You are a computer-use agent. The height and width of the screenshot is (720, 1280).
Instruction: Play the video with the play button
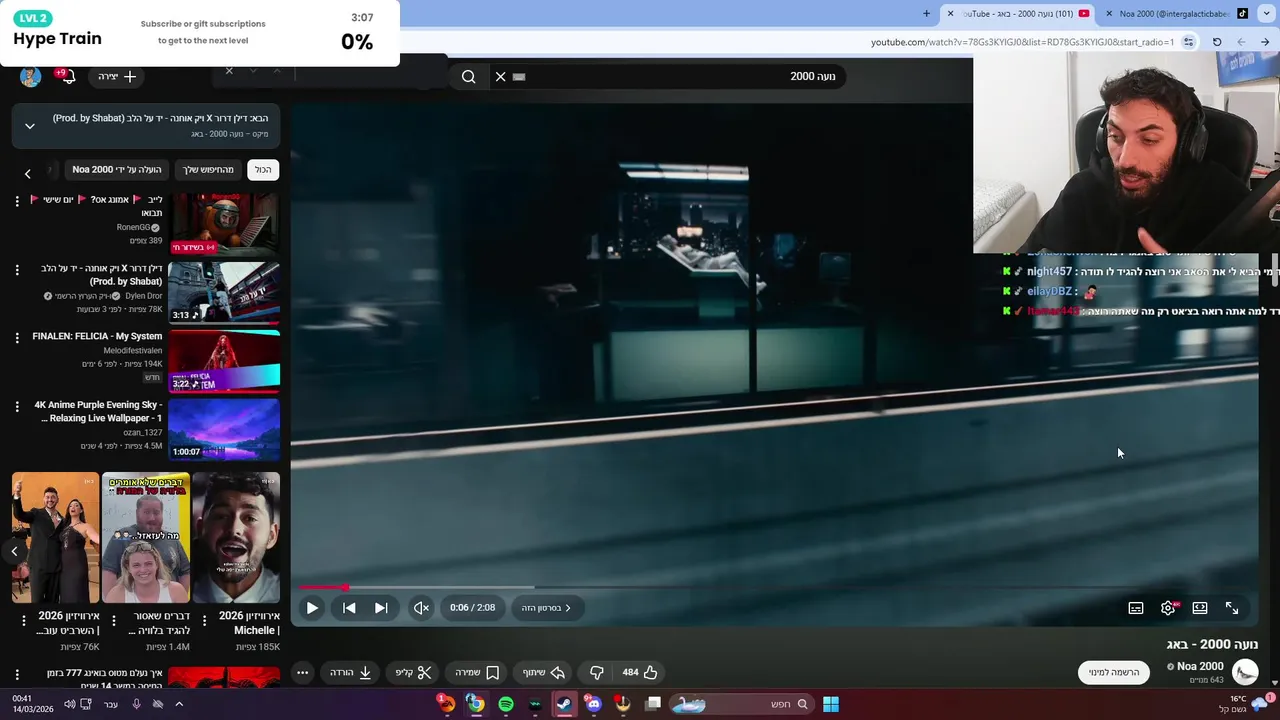pyautogui.click(x=312, y=608)
